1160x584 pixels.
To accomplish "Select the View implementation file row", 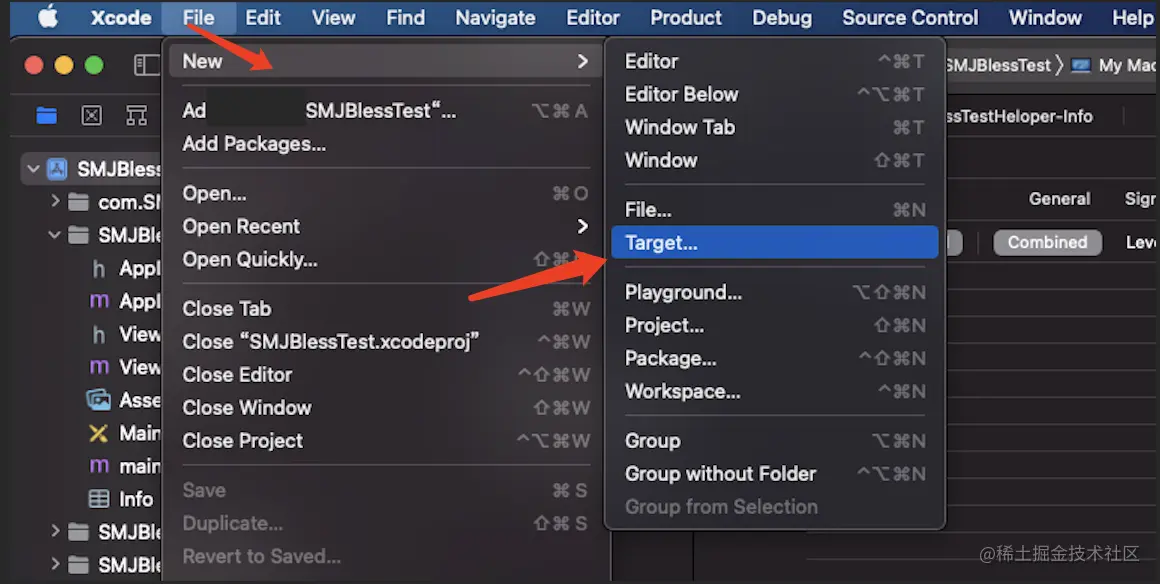I will pos(126,366).
